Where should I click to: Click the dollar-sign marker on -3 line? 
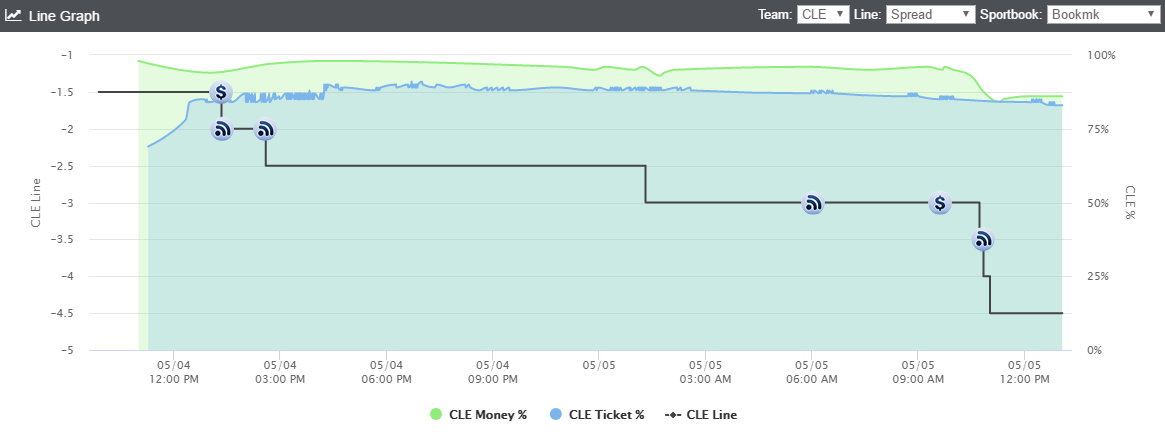(x=940, y=203)
